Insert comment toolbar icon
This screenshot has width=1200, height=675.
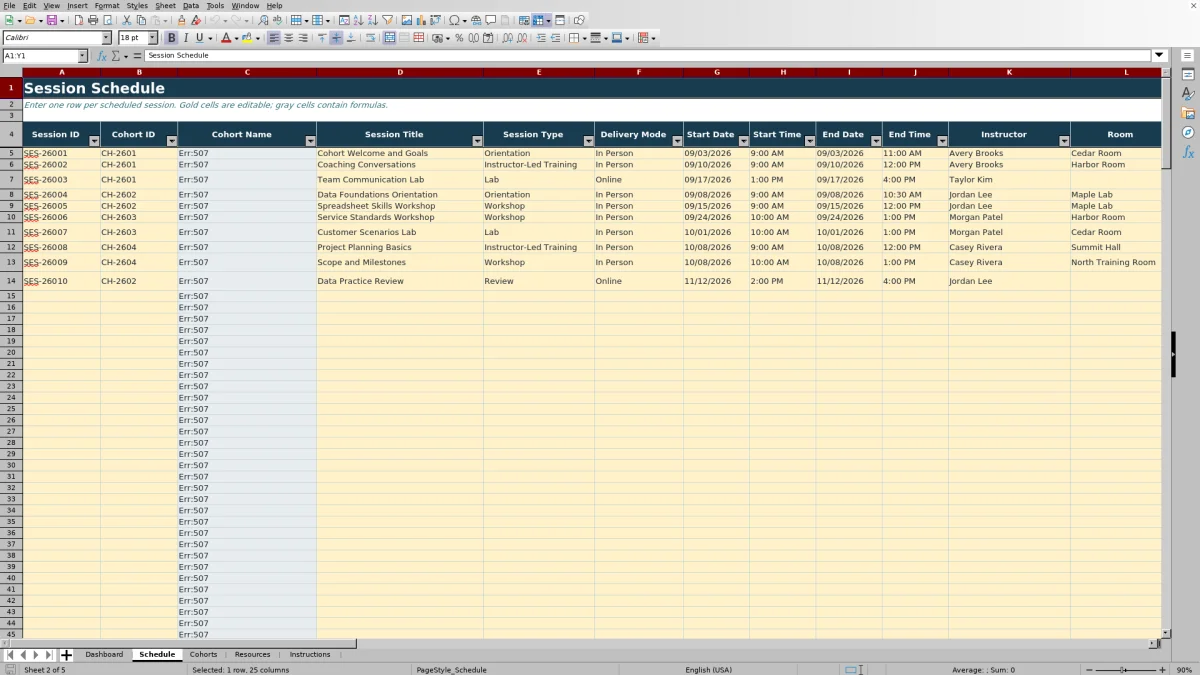click(490, 20)
